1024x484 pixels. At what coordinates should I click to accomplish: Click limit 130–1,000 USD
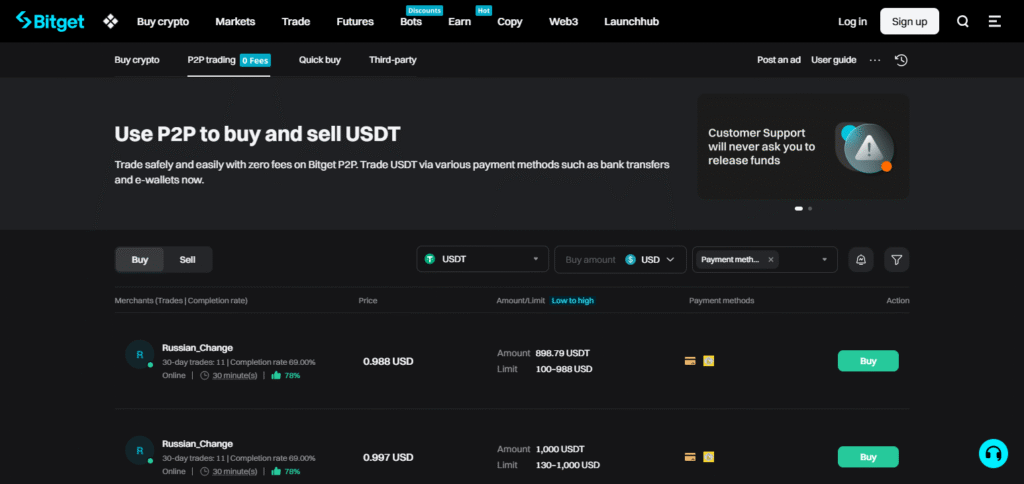click(x=568, y=465)
